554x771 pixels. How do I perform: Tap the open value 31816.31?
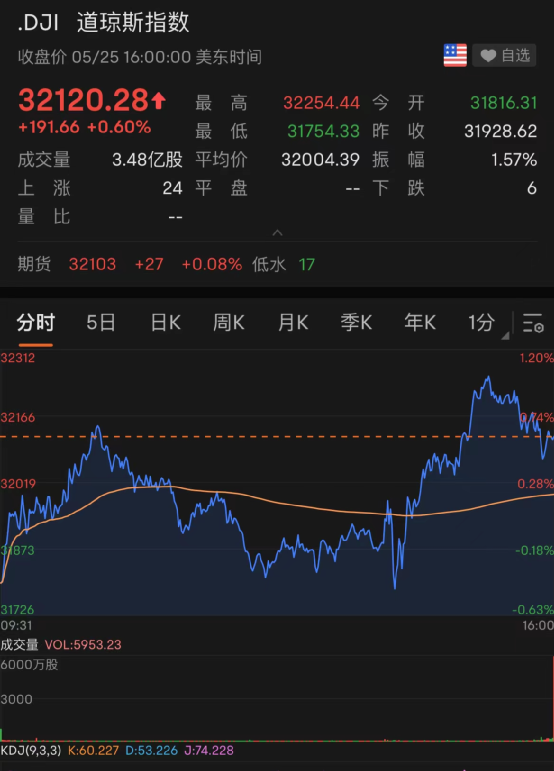503,103
